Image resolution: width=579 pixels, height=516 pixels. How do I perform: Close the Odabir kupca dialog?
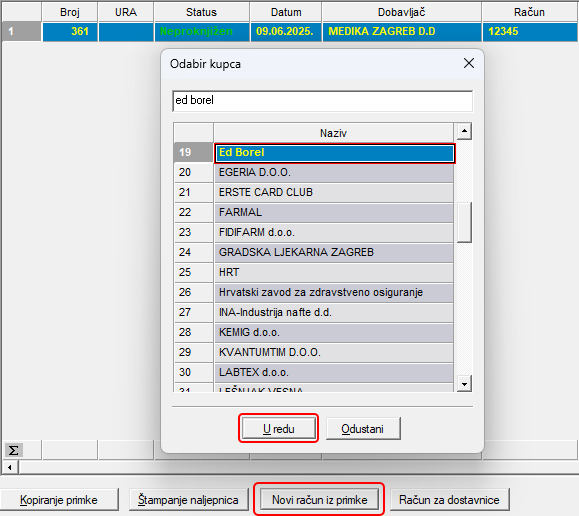click(x=469, y=63)
